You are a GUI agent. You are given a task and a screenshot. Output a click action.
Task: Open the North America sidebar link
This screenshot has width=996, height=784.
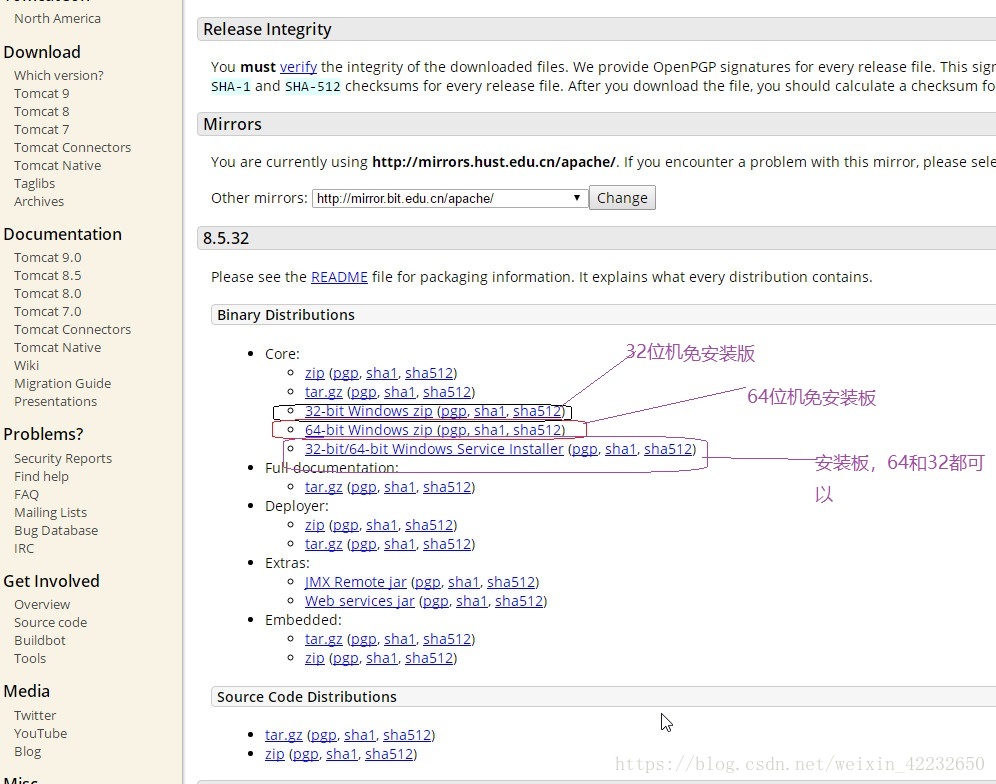click(57, 18)
